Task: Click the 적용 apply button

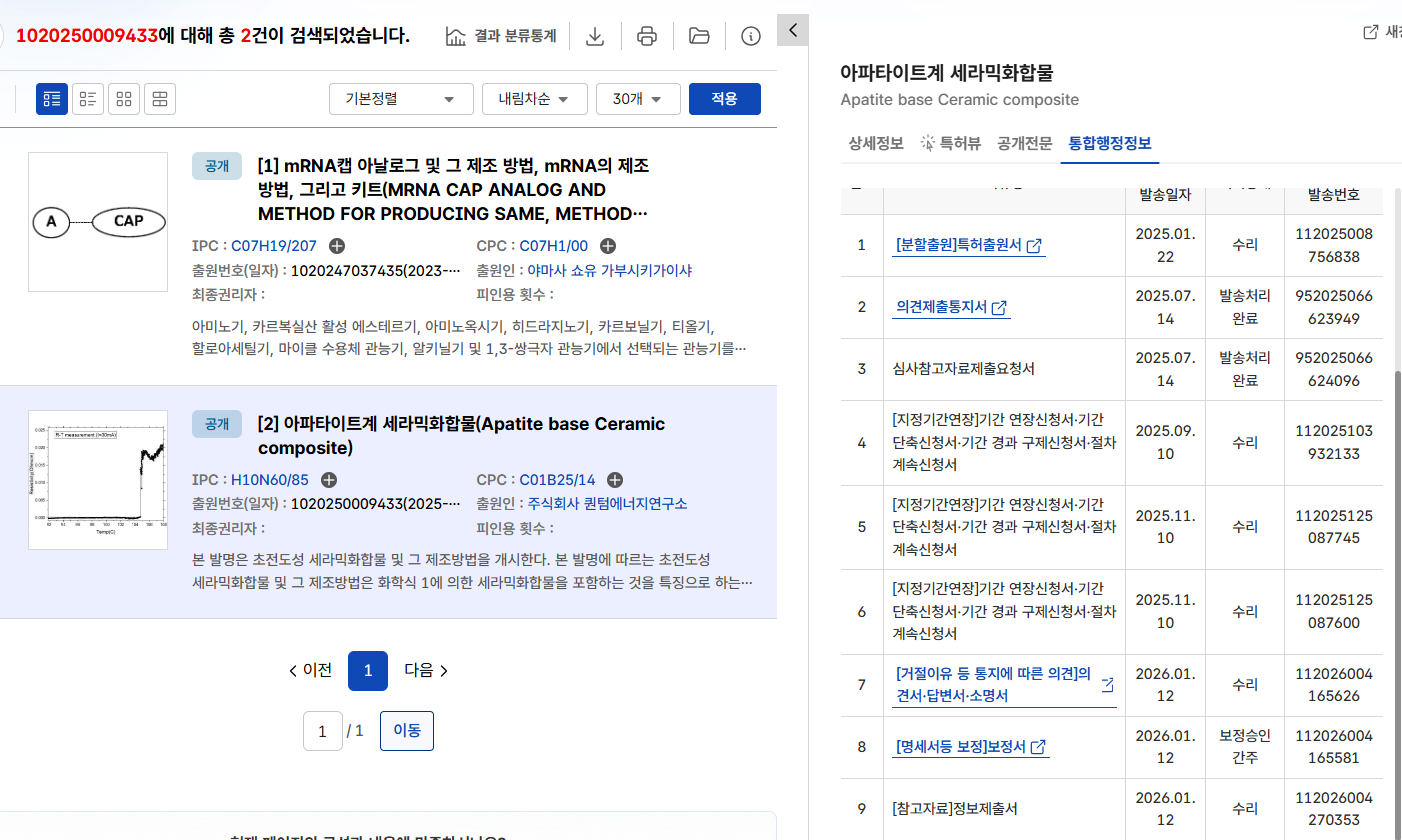Action: click(x=724, y=98)
